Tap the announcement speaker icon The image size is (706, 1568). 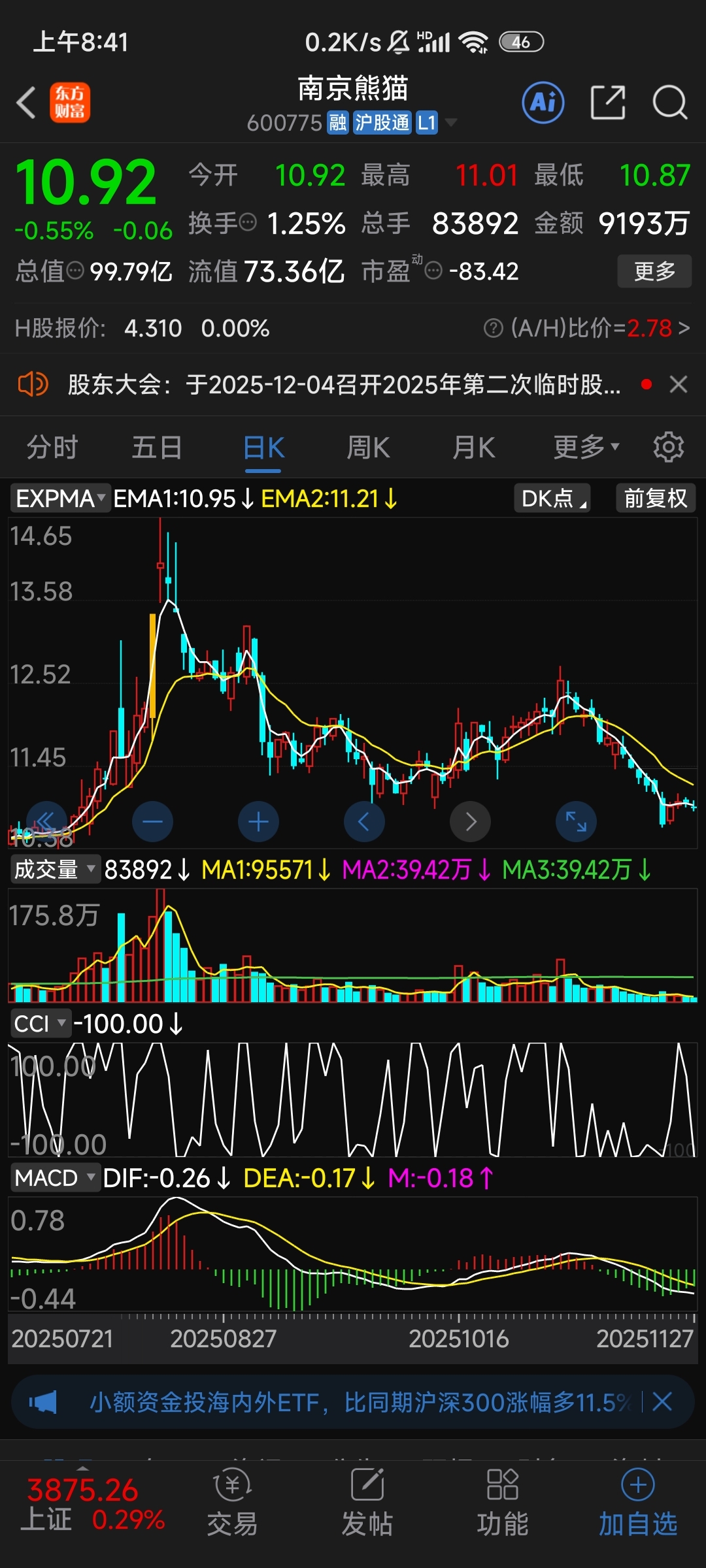[33, 384]
